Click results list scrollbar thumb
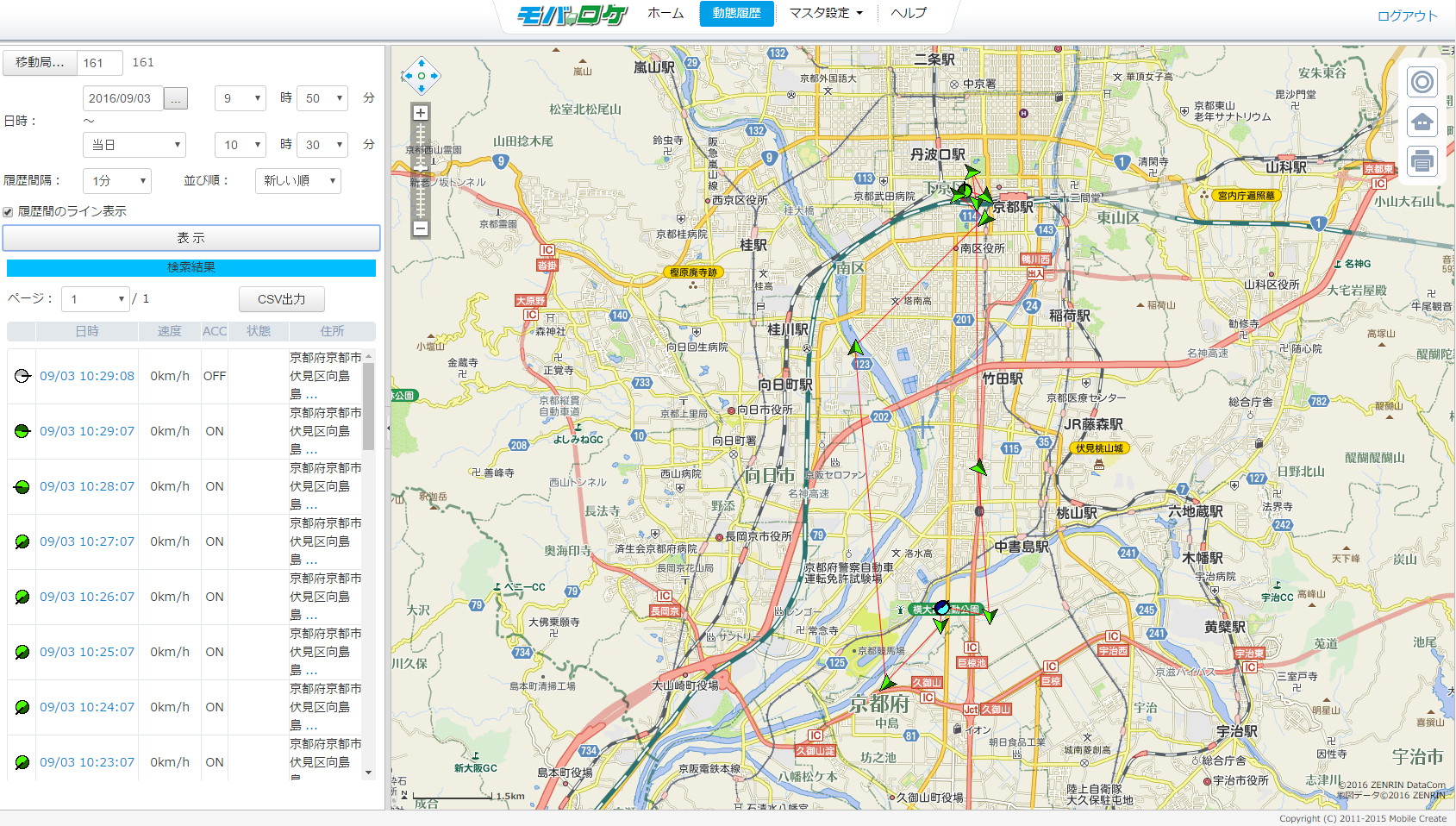 click(369, 405)
